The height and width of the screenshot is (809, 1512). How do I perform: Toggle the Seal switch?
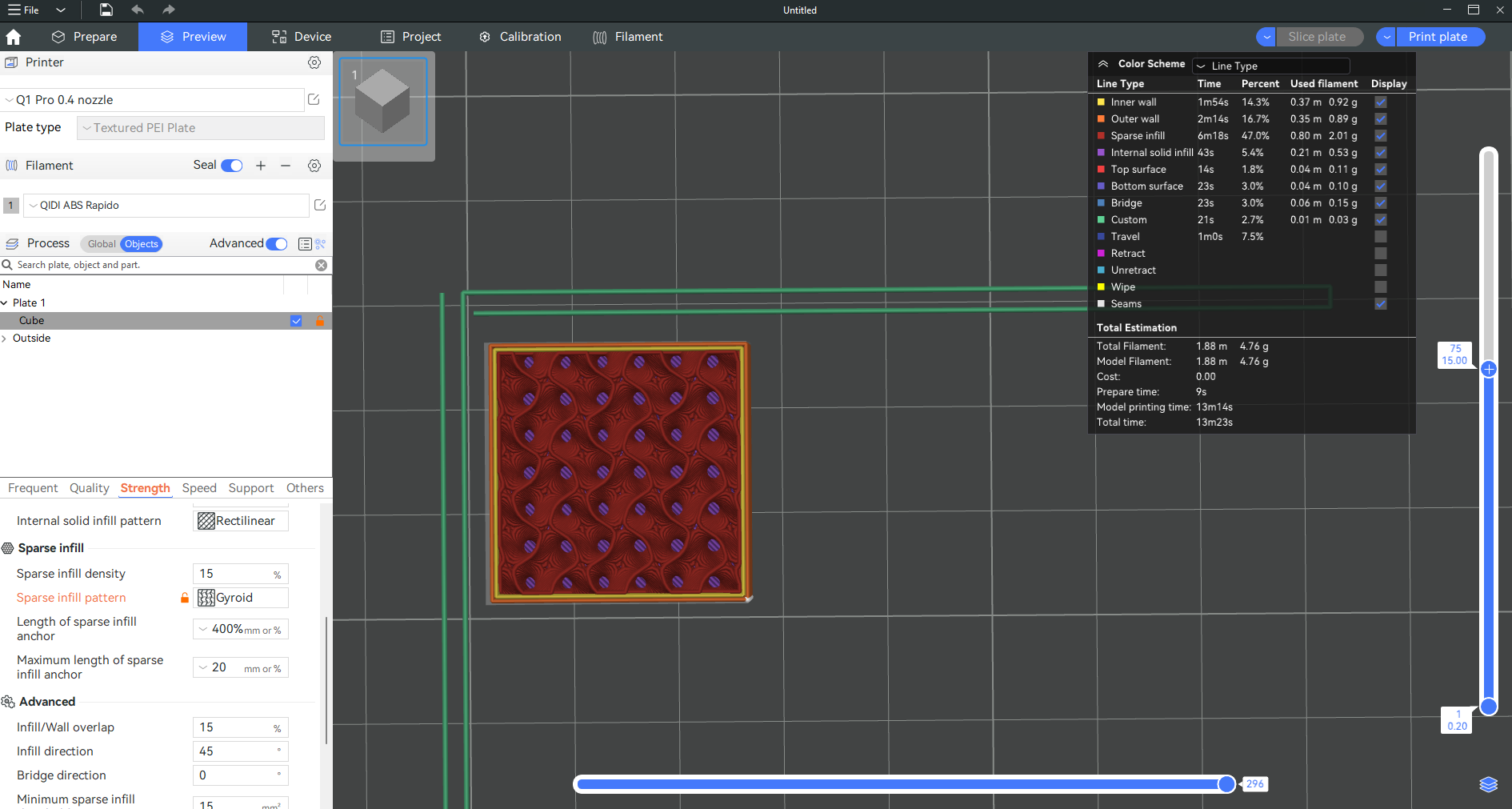point(232,166)
